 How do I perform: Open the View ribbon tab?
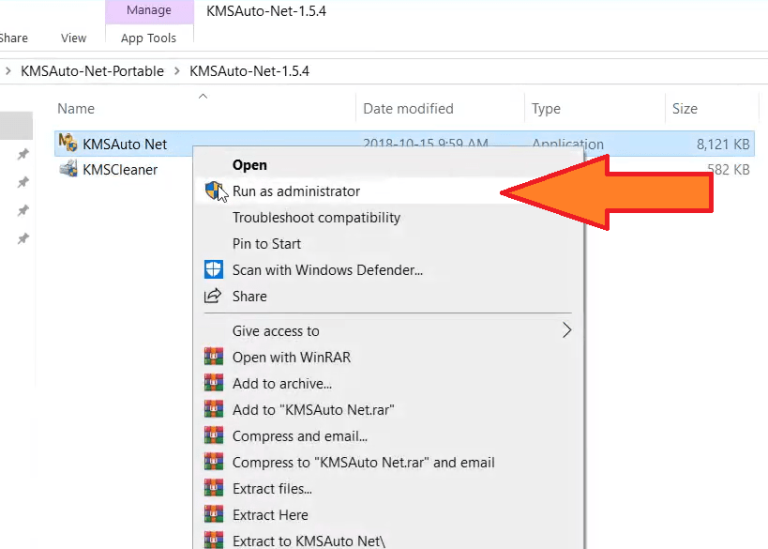point(73,38)
